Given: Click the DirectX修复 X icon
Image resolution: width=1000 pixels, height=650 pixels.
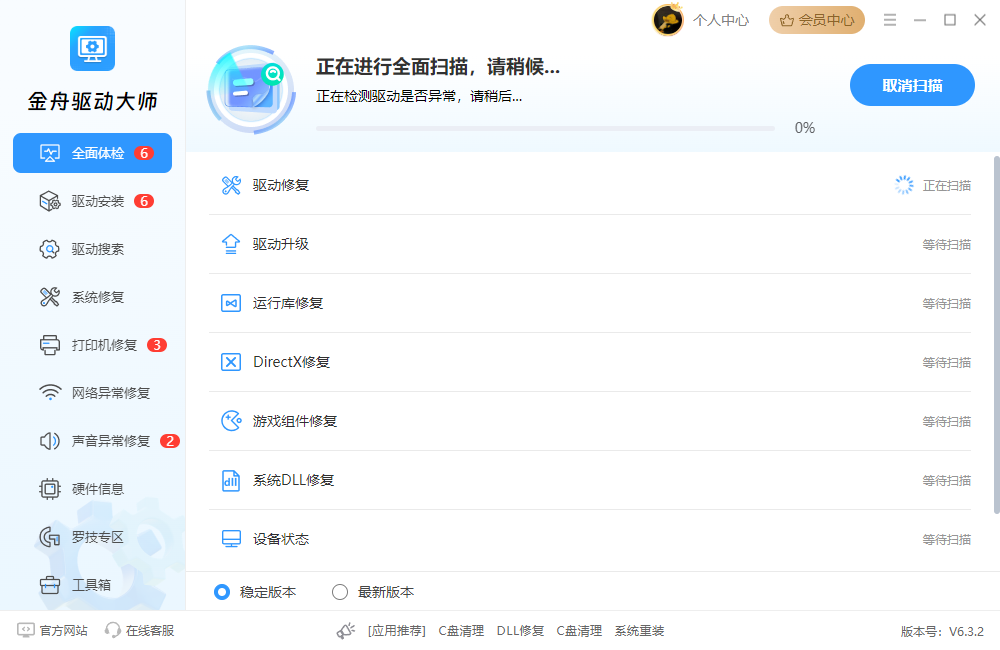Looking at the screenshot, I should pyautogui.click(x=231, y=362).
